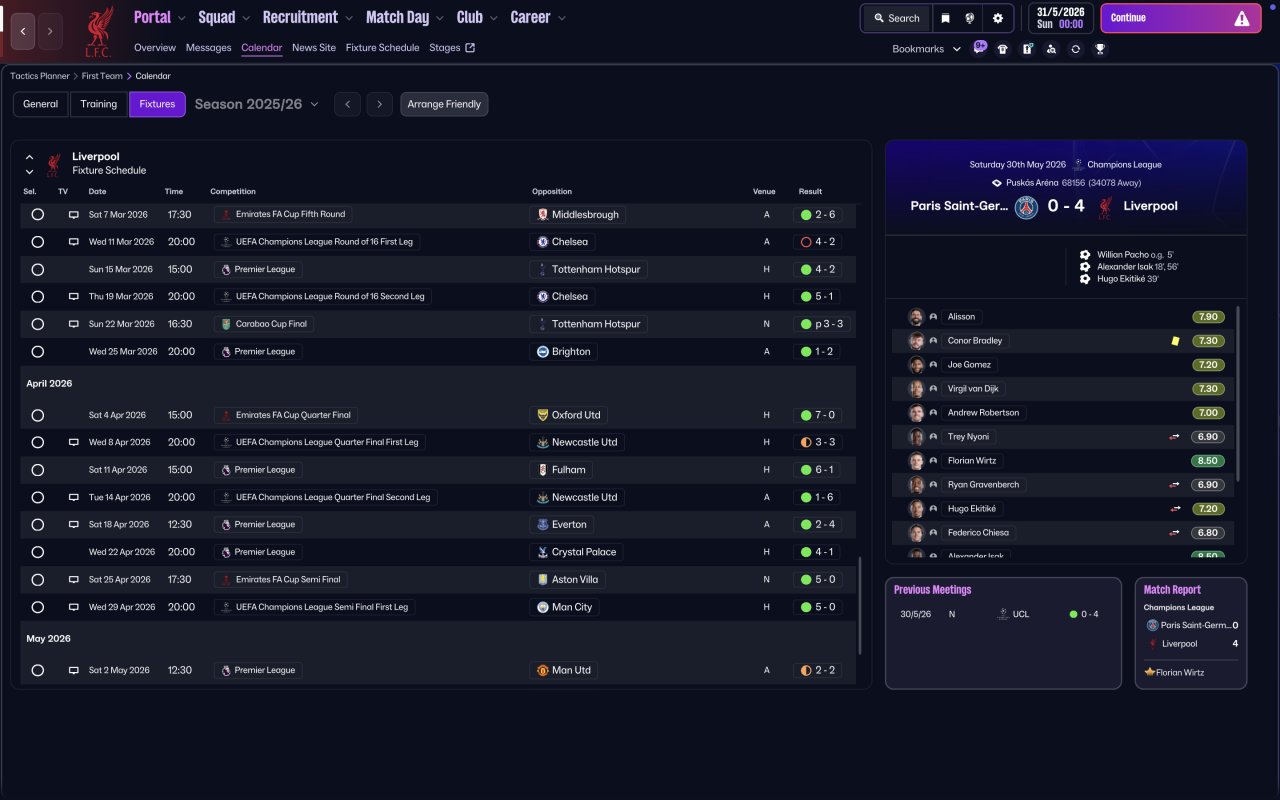Click the player ratings list scrollbar
Viewport: 1280px width, 800px height.
(x=1238, y=393)
